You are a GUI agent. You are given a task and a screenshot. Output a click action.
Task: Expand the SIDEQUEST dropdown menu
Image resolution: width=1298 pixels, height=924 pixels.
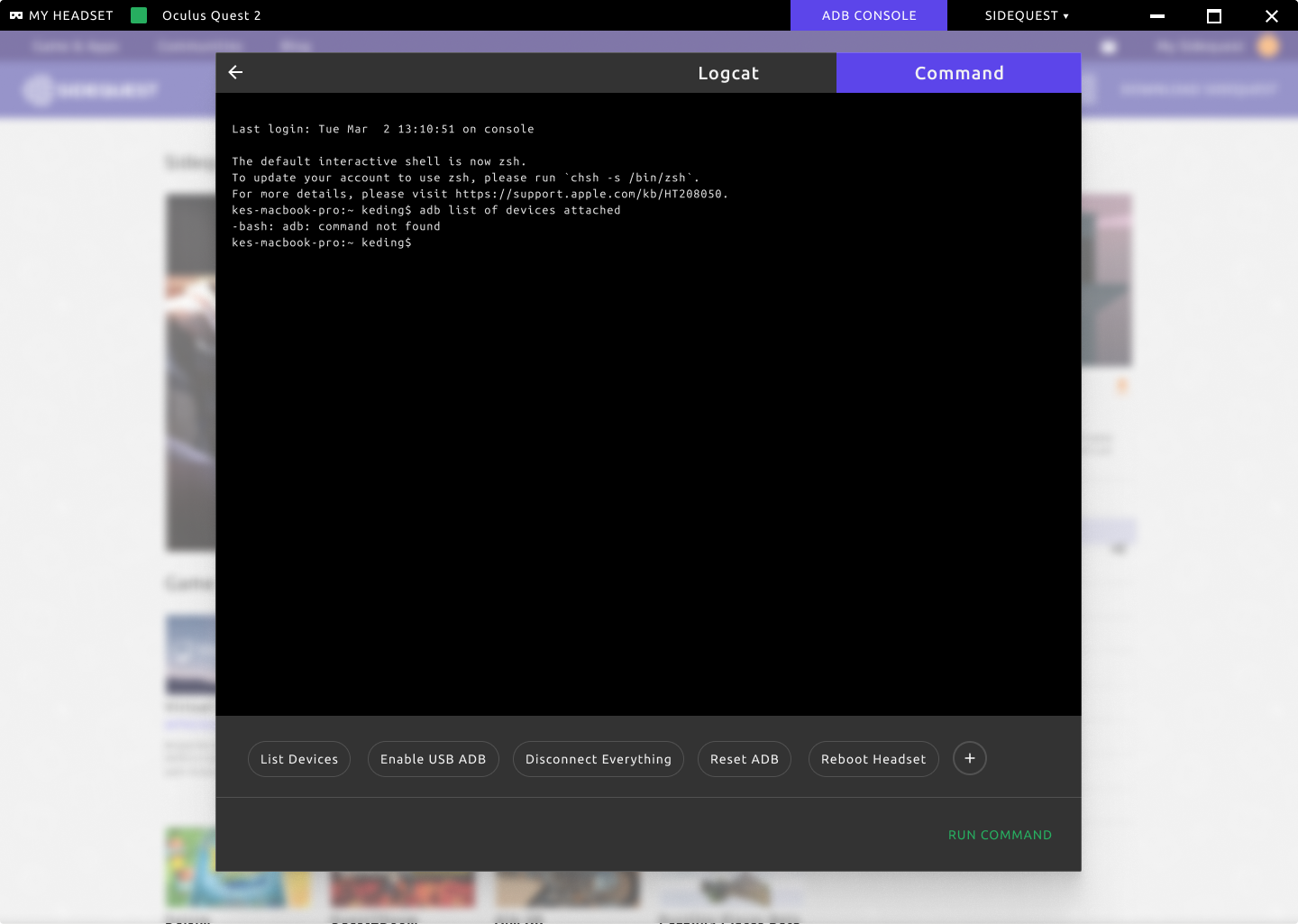(x=1027, y=15)
